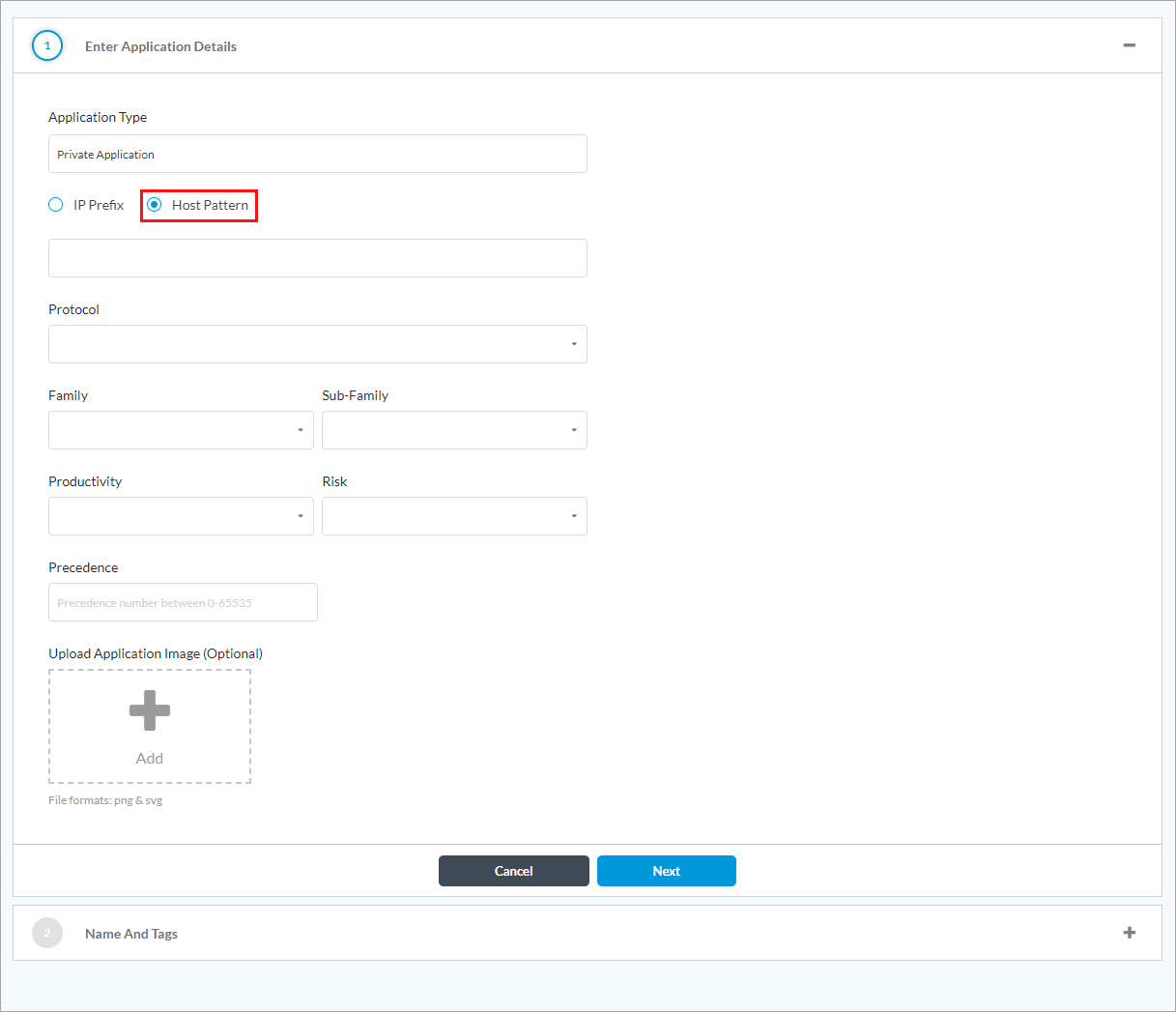Open the Sub-Family dropdown

coord(454,430)
